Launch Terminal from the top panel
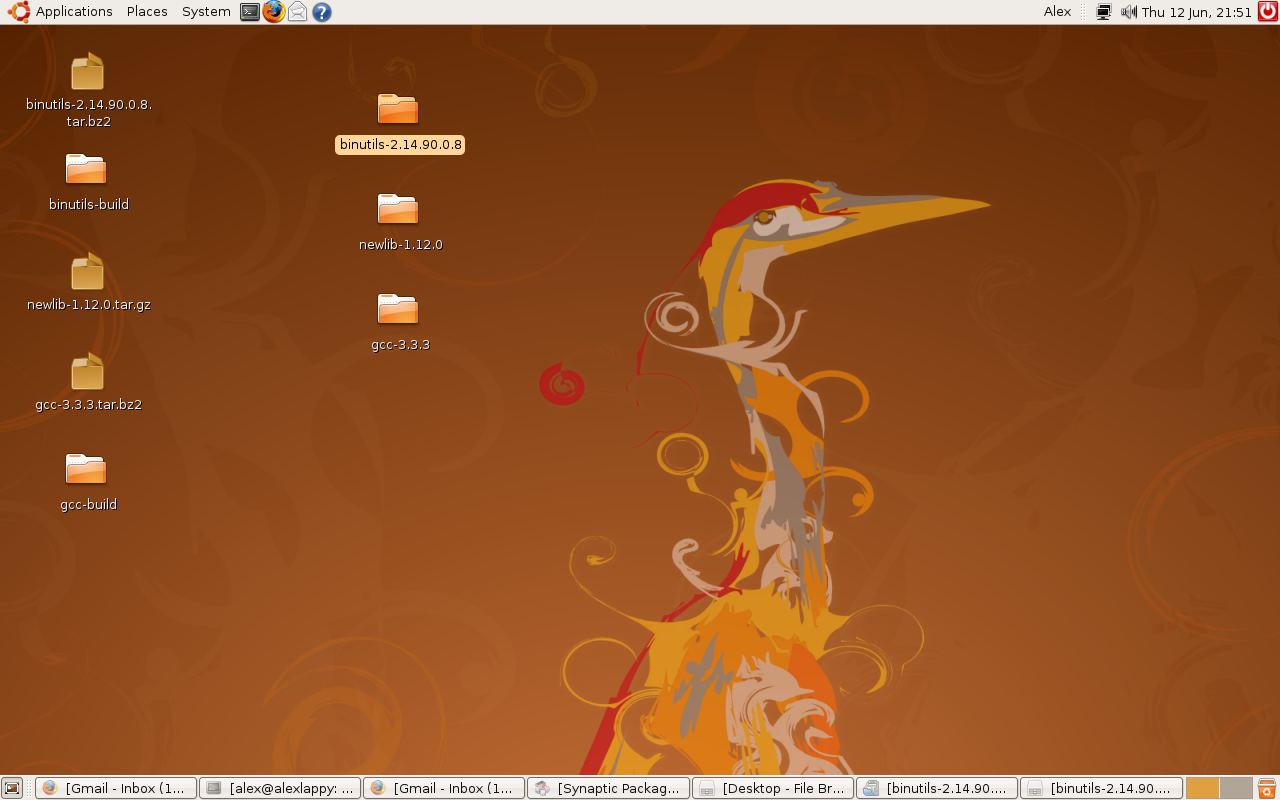This screenshot has width=1280, height=800. tap(250, 12)
